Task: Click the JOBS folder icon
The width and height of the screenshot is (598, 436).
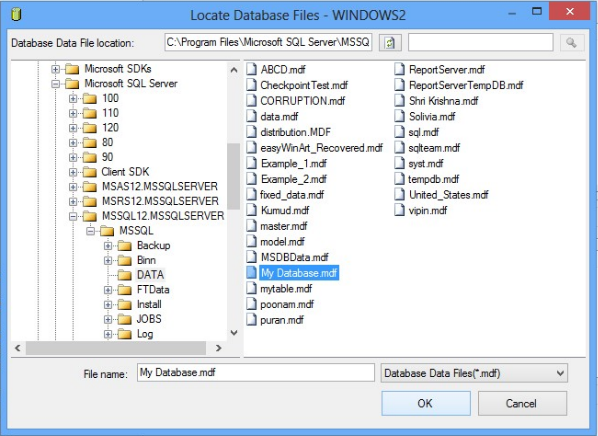Action: [125, 319]
